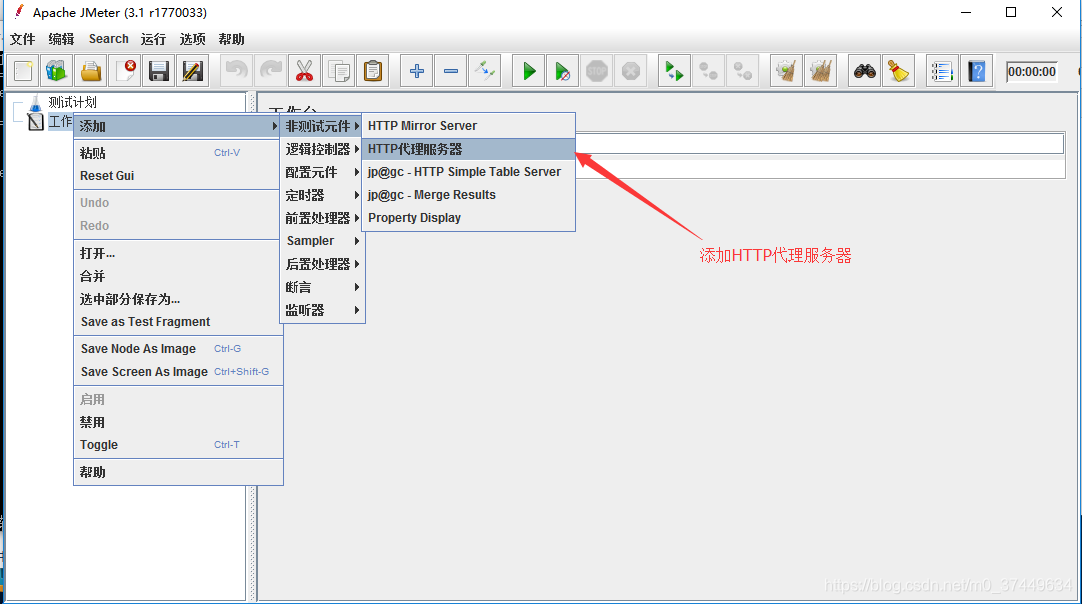This screenshot has width=1082, height=604.
Task: Open an existing test plan file
Action: pyautogui.click(x=89, y=70)
